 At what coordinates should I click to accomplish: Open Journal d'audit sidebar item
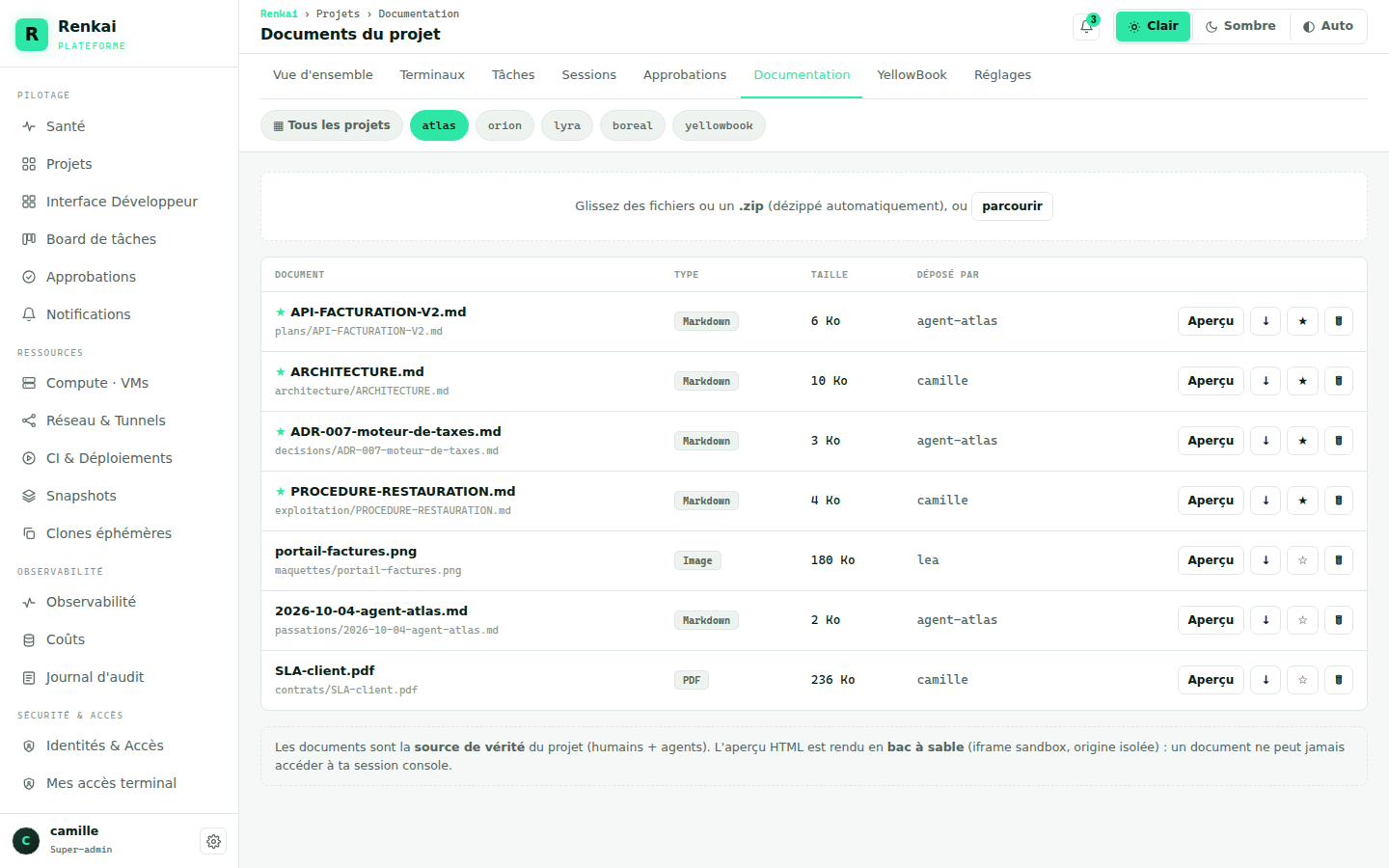(119, 677)
